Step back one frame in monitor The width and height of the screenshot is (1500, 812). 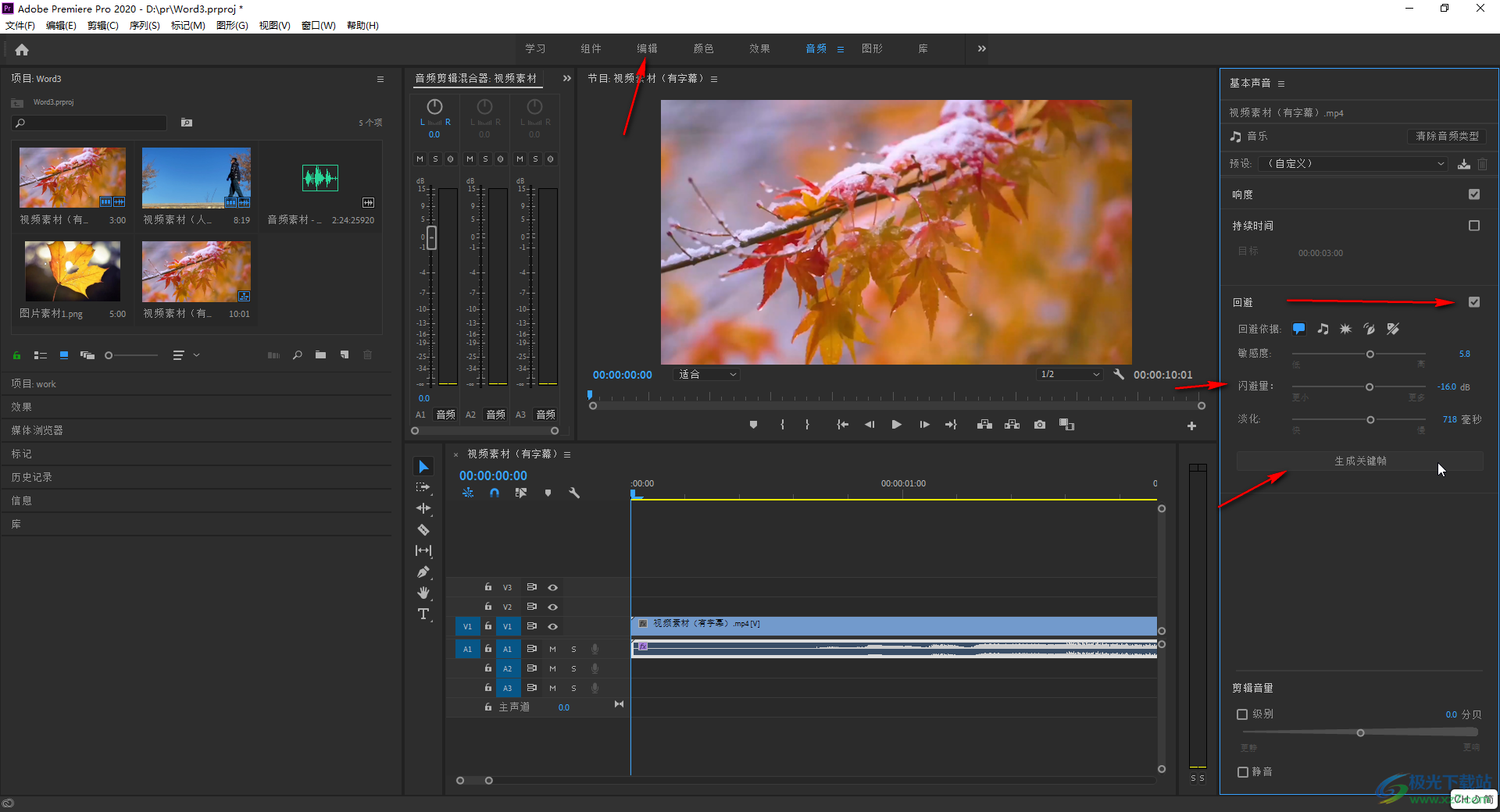869,425
